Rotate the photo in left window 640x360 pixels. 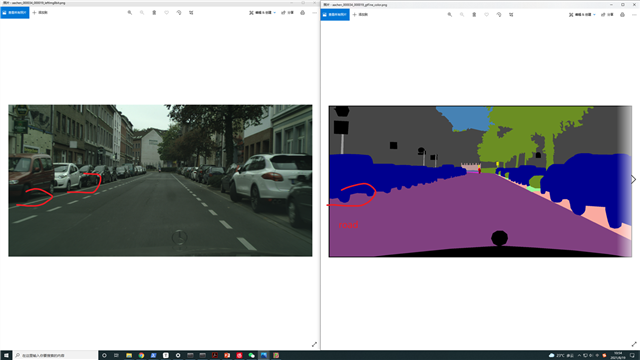[x=179, y=13]
